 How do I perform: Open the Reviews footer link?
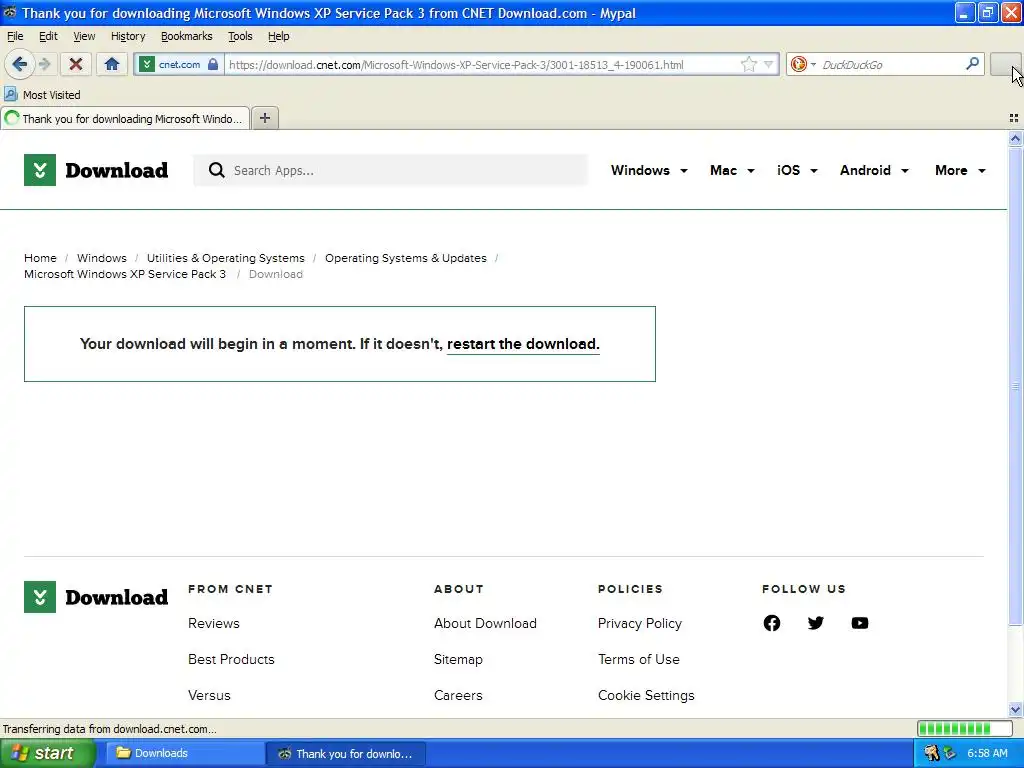tap(214, 624)
